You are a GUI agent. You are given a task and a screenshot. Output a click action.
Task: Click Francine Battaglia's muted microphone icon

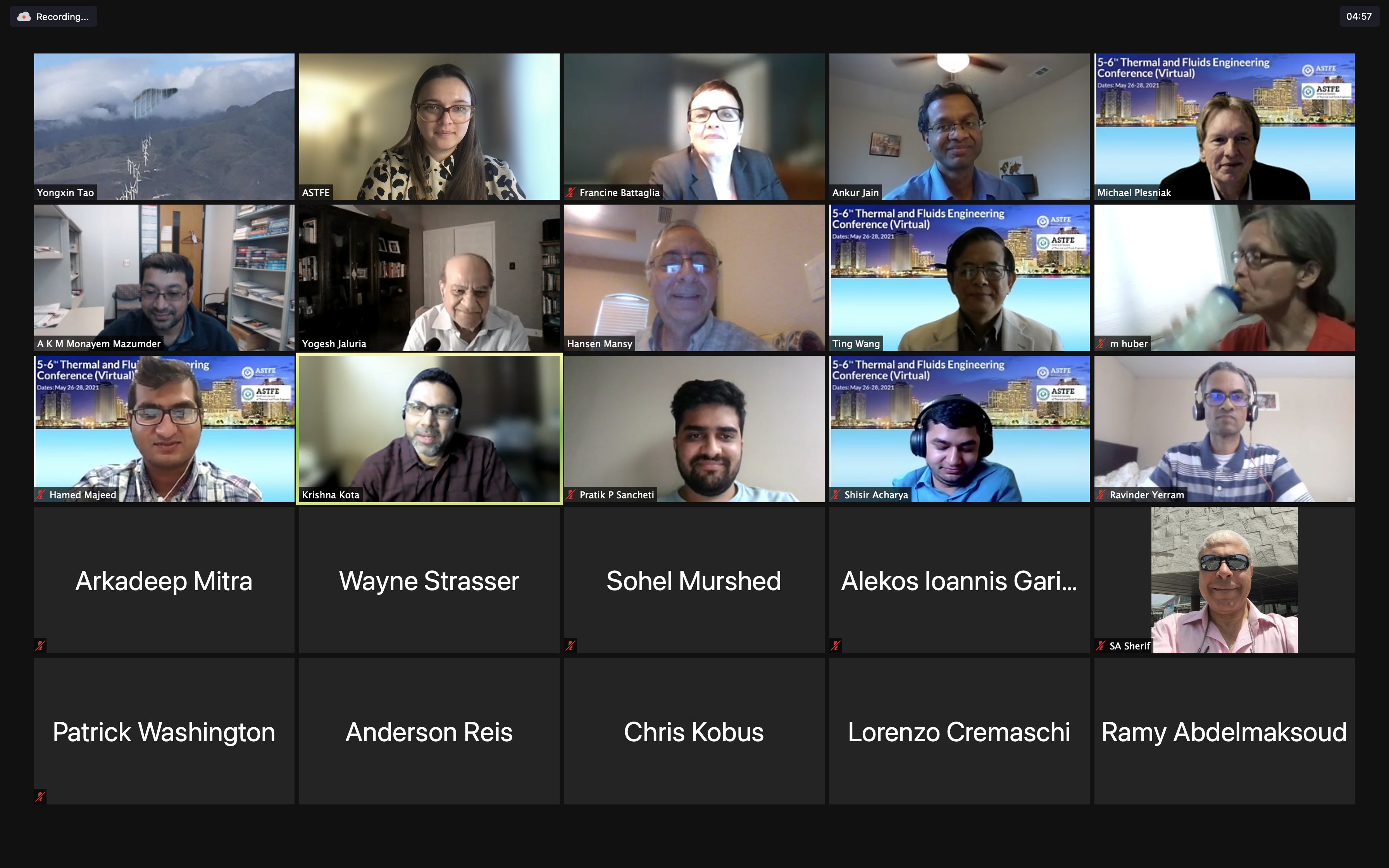570,193
